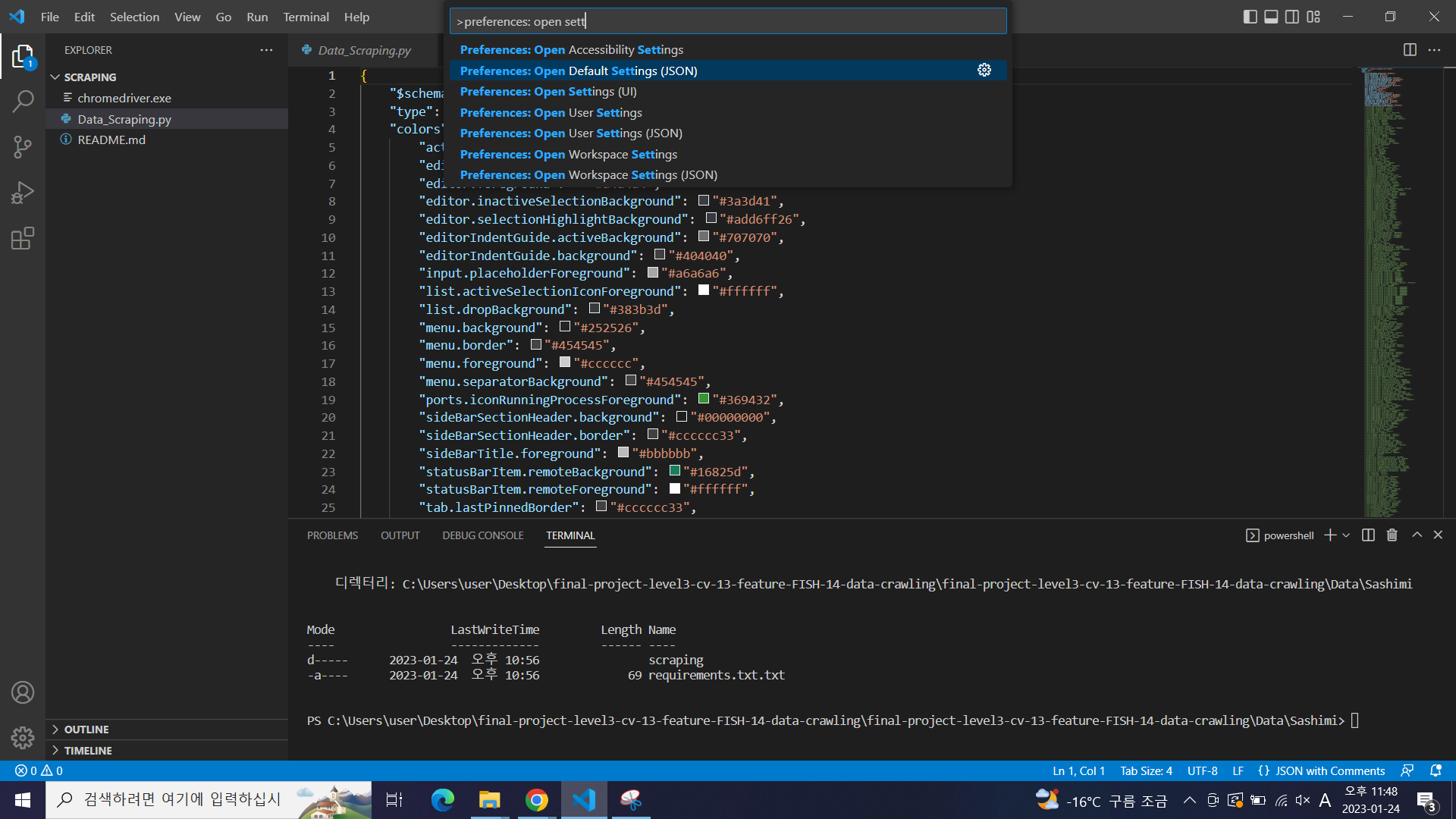This screenshot has width=1456, height=819.
Task: Open the Extensions view
Action: [23, 239]
